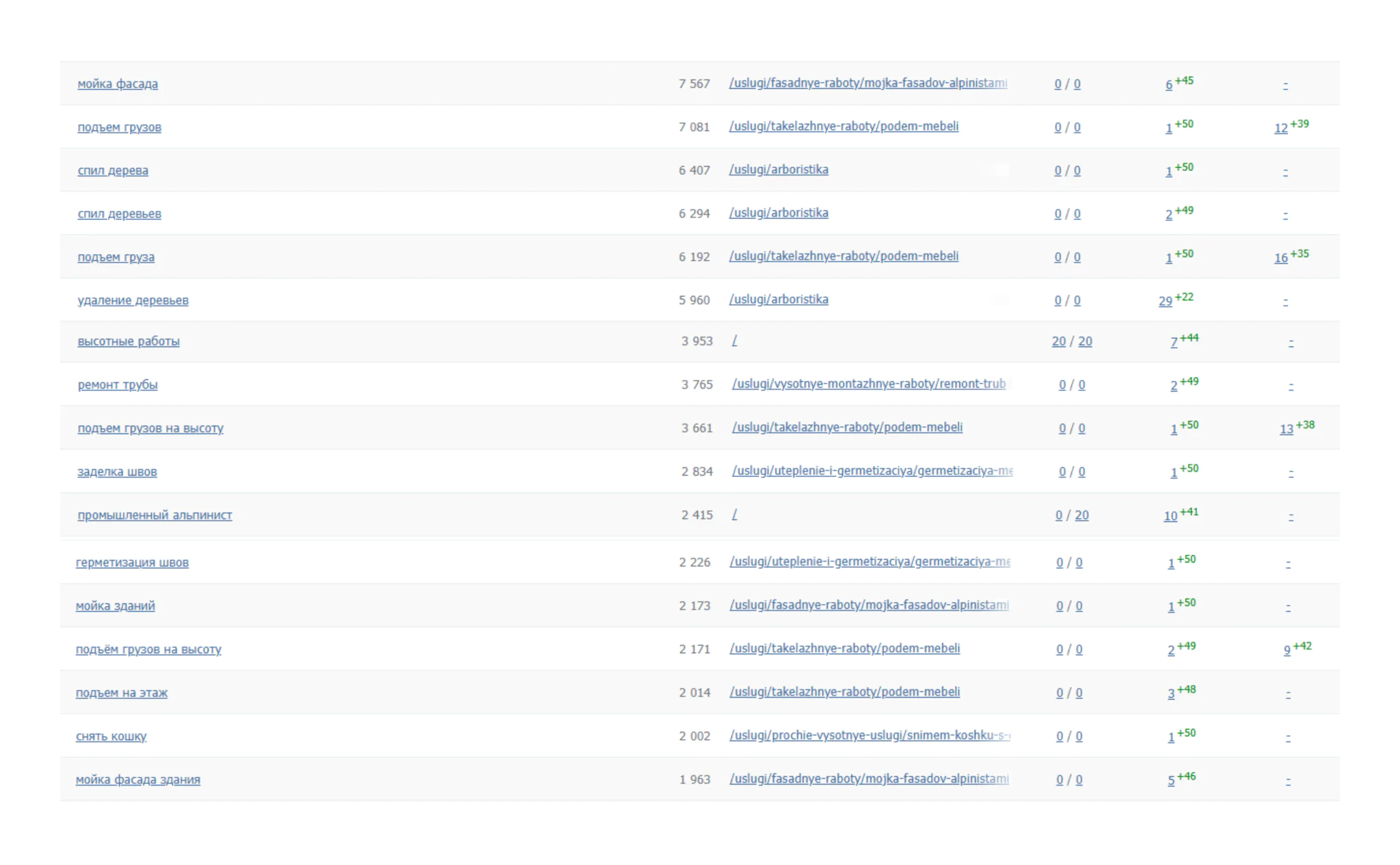Click position '3' in 'подъем на этаж' row

(1171, 694)
